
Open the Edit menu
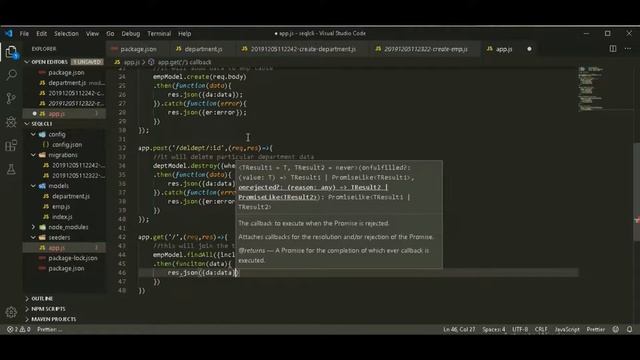[42, 33]
